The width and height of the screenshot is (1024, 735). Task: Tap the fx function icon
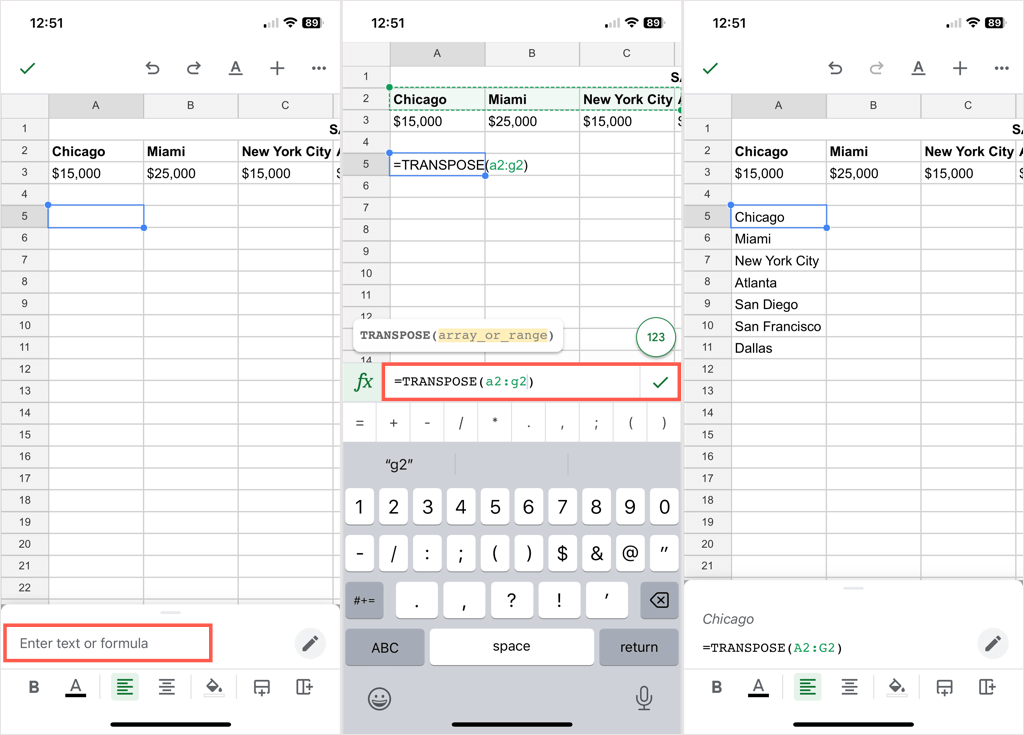coord(364,383)
